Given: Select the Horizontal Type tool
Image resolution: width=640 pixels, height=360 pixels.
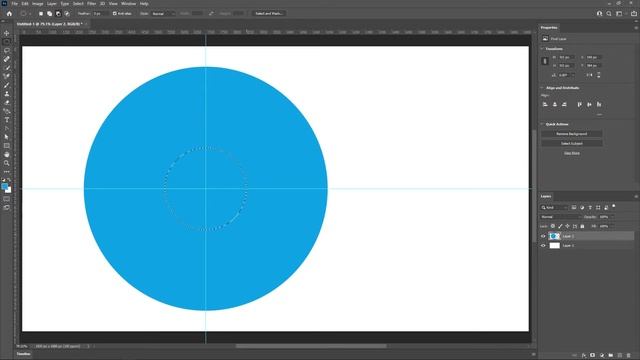Looking at the screenshot, I should click(x=7, y=120).
